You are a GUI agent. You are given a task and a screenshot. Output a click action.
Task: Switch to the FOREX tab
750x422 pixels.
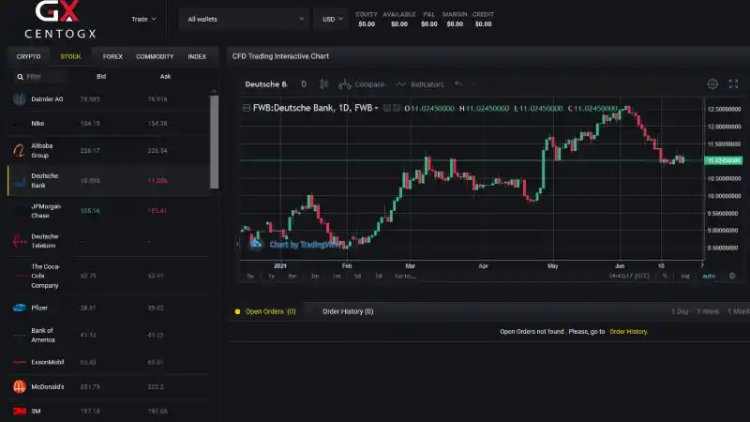pos(112,56)
